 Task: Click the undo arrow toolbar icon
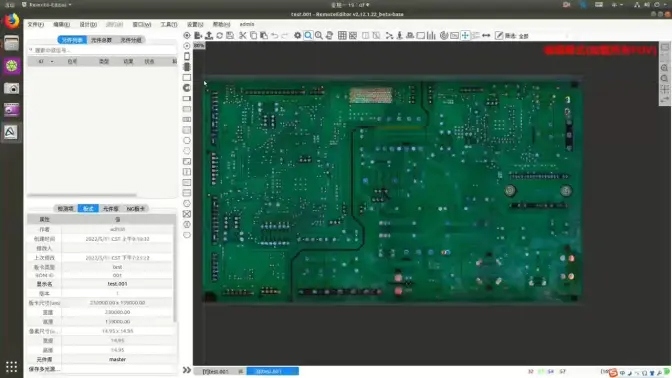[274, 36]
